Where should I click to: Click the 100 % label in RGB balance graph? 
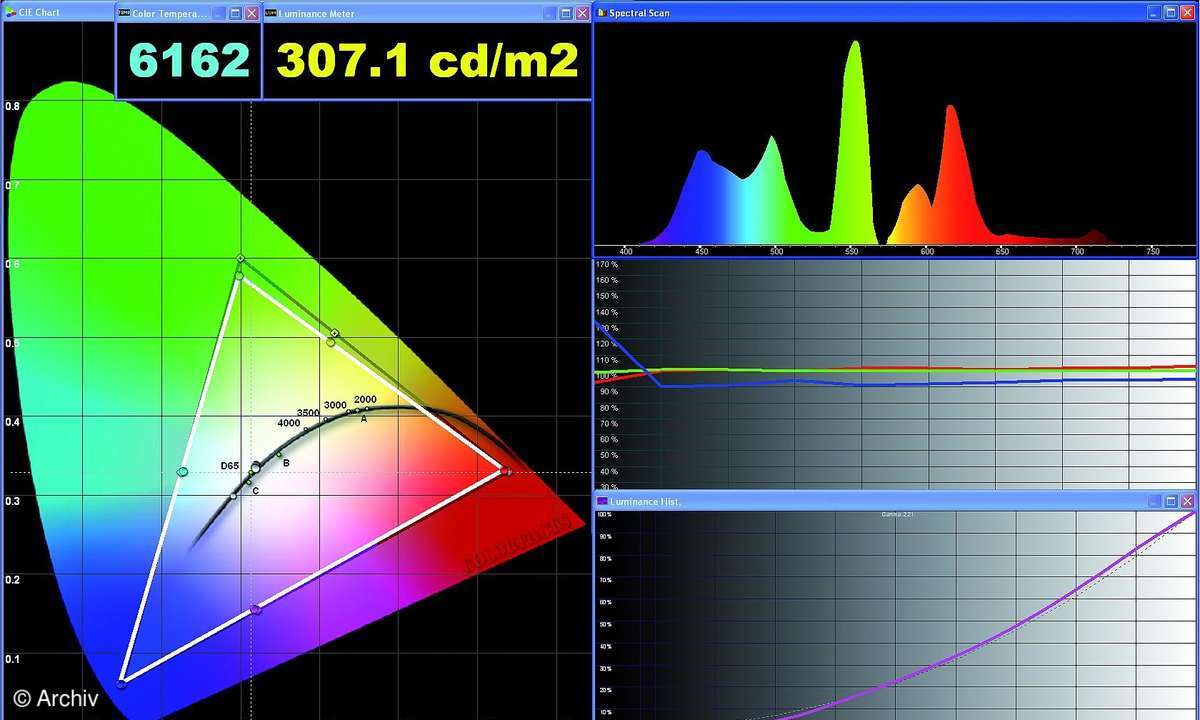point(606,376)
